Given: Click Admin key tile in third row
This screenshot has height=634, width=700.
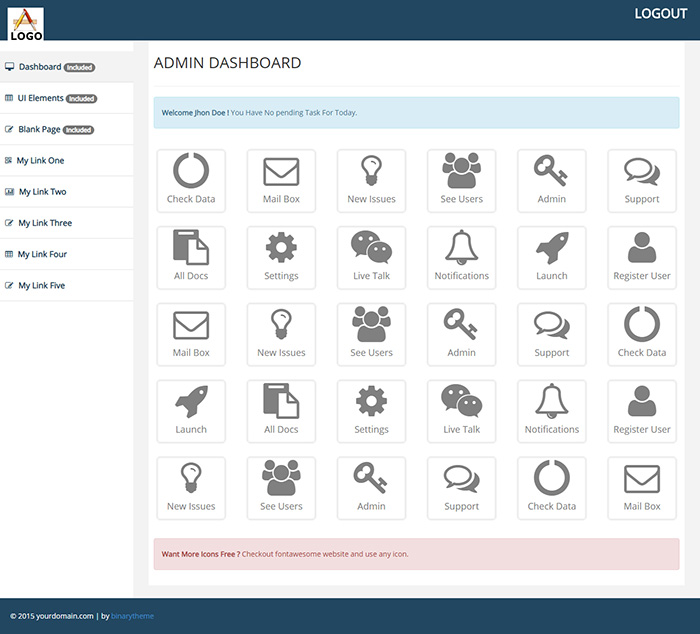Looking at the screenshot, I should pyautogui.click(x=462, y=334).
